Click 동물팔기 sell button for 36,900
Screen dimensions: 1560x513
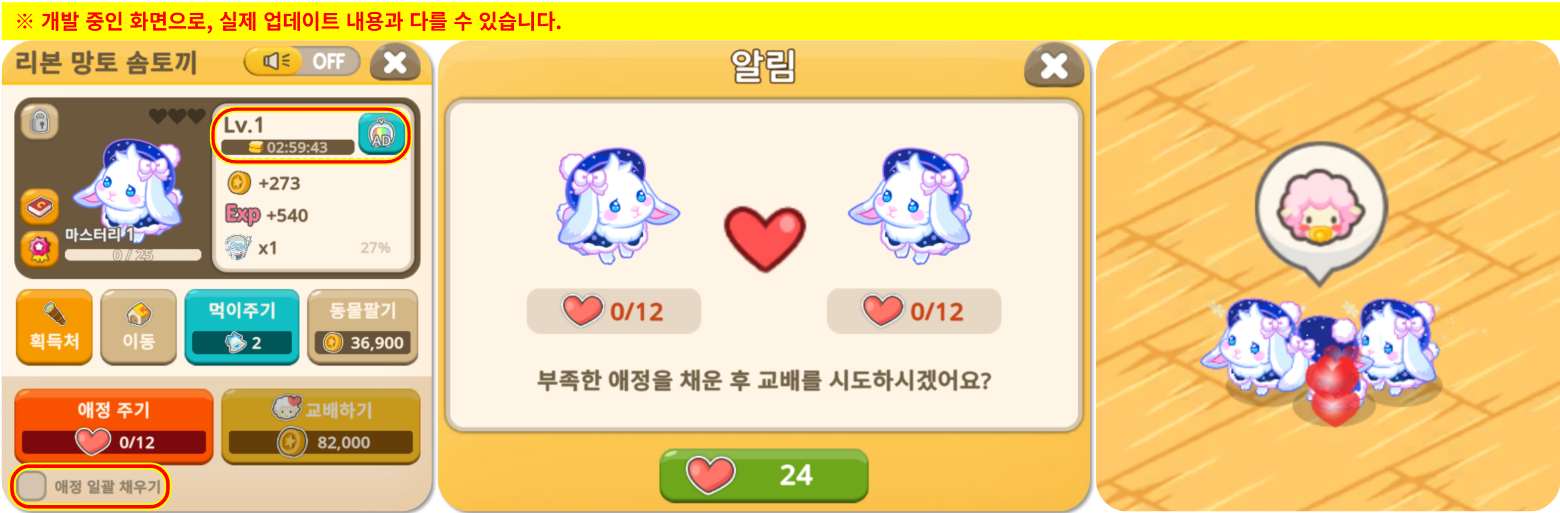click(362, 327)
